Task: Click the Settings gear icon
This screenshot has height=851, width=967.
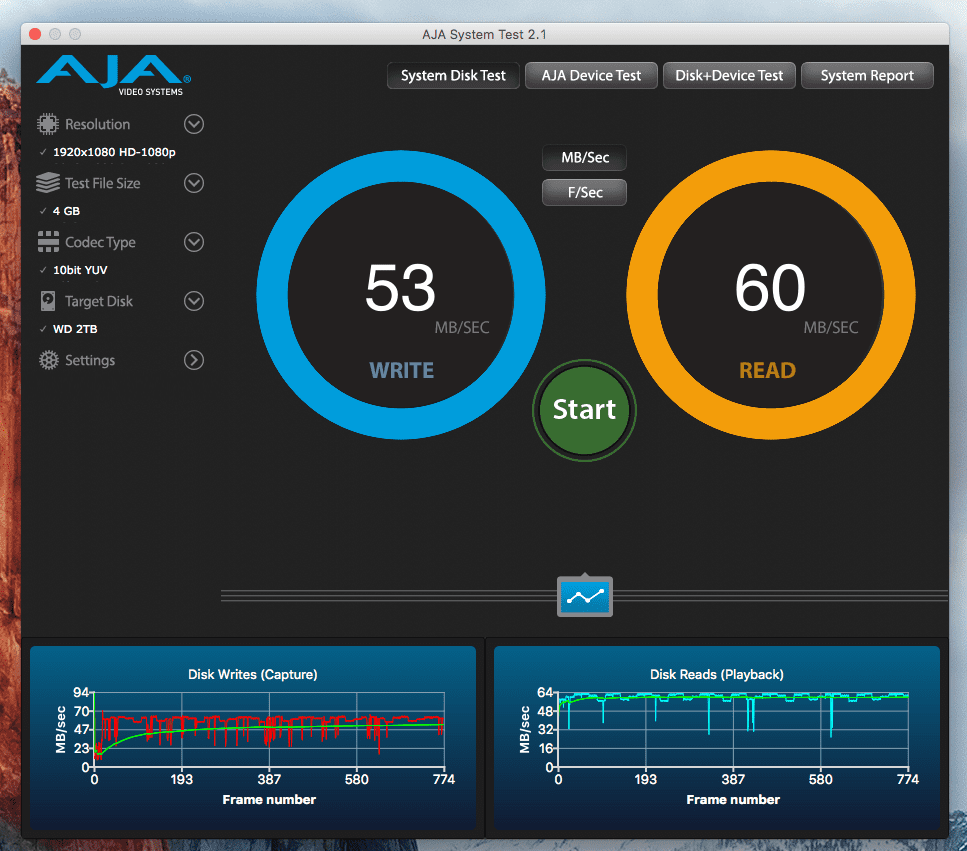Action: (47, 360)
